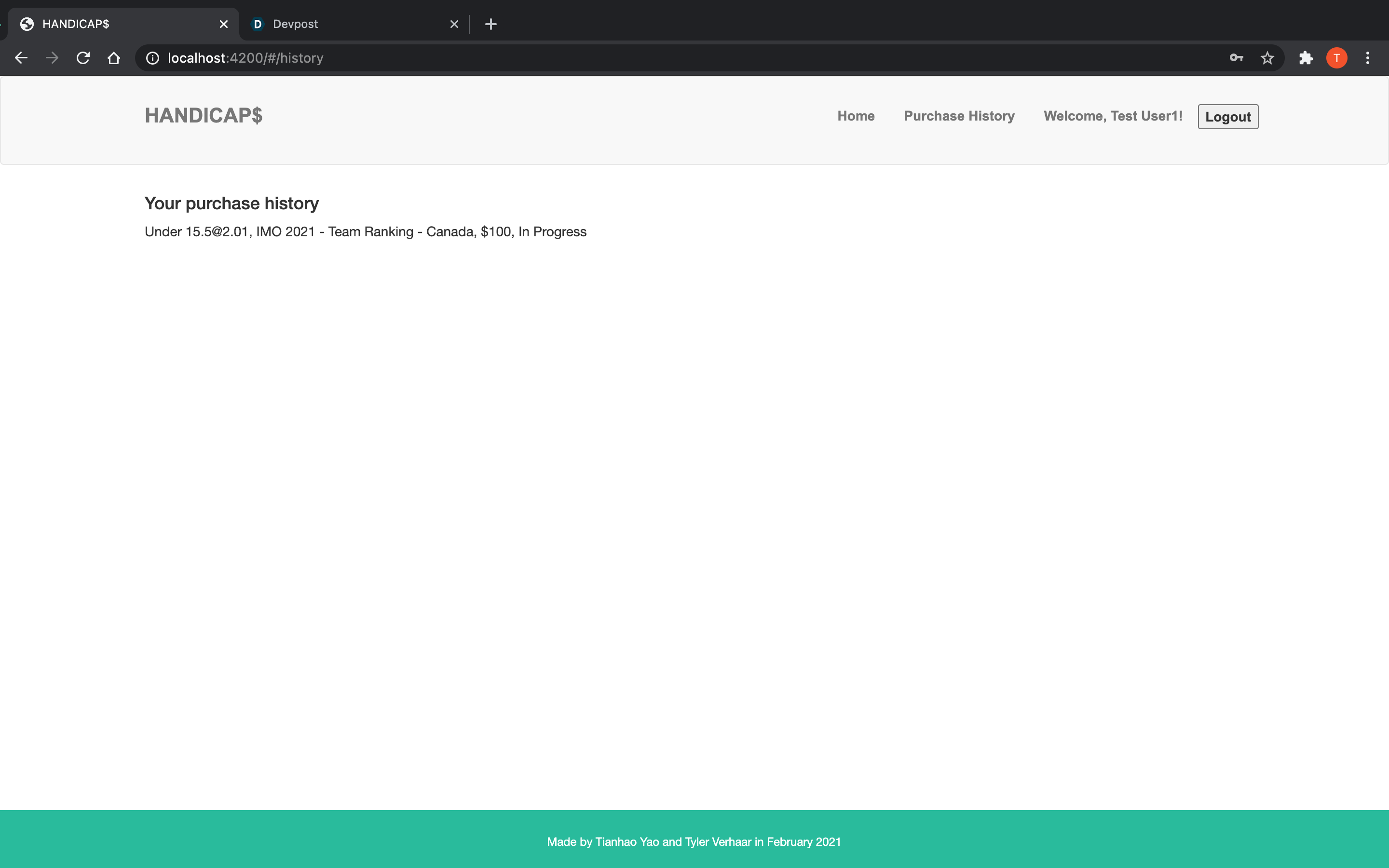Close the HANDICAP$ tab

[x=224, y=24]
